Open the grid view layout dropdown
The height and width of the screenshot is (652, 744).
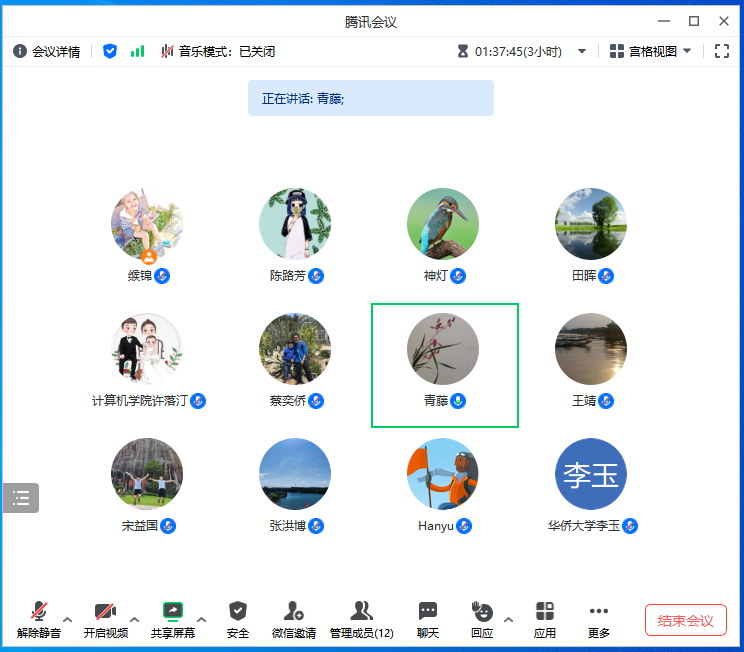click(x=687, y=51)
